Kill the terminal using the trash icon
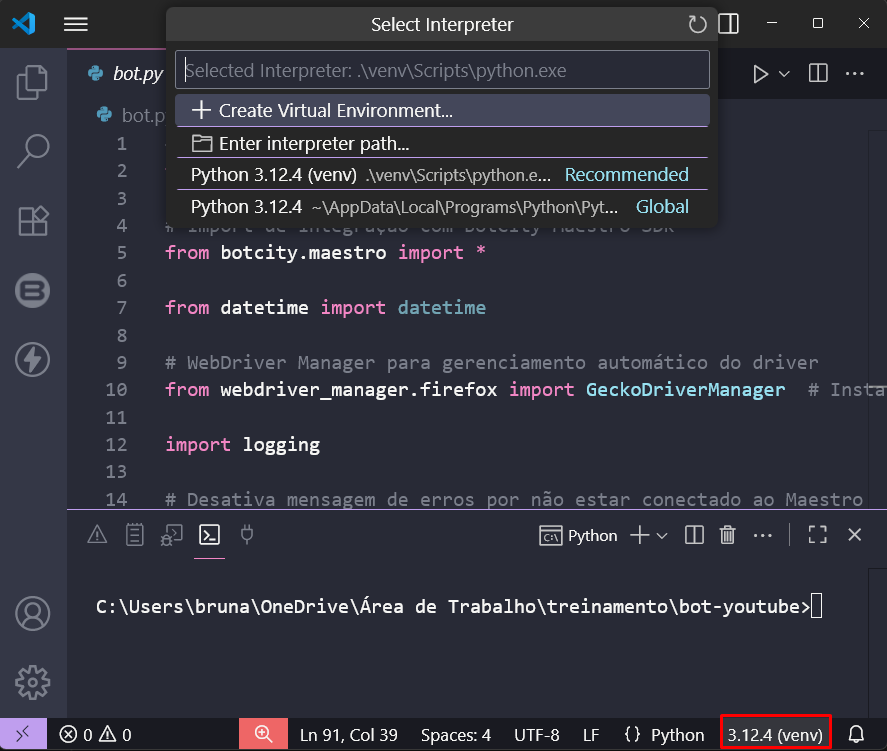This screenshot has width=887, height=751. (727, 535)
